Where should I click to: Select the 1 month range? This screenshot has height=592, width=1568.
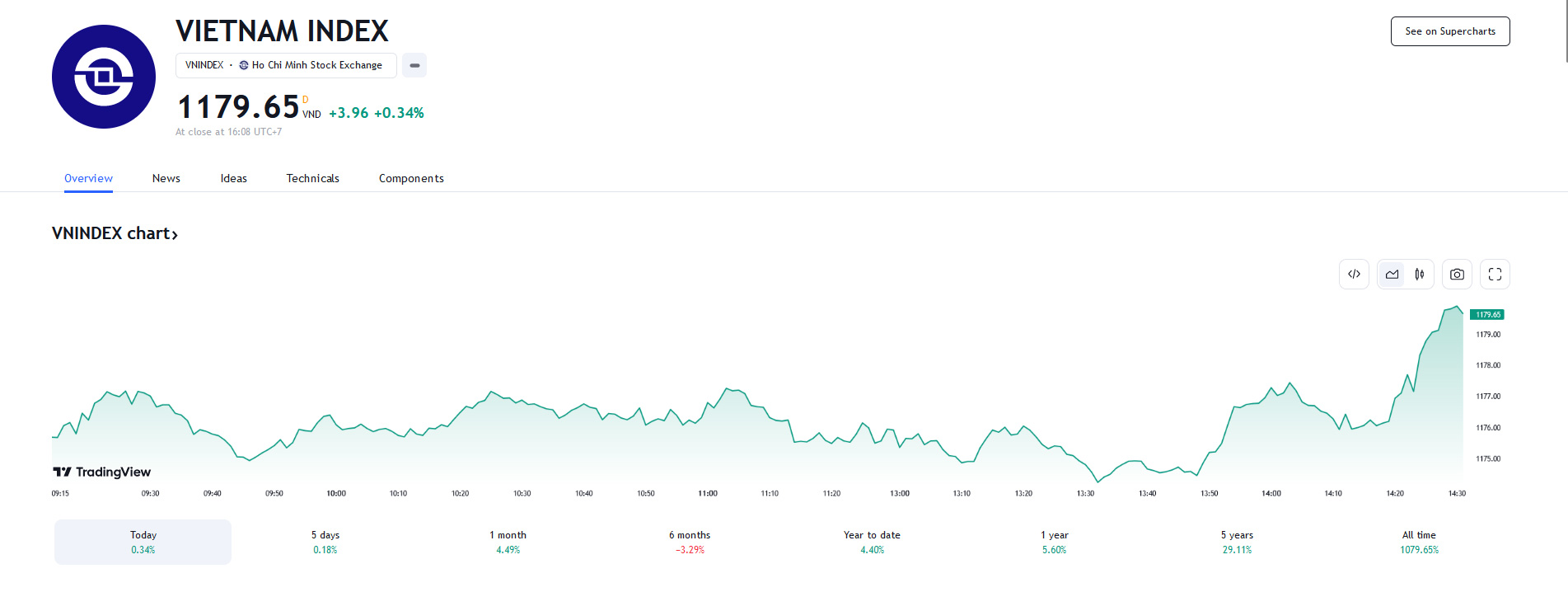click(x=508, y=542)
